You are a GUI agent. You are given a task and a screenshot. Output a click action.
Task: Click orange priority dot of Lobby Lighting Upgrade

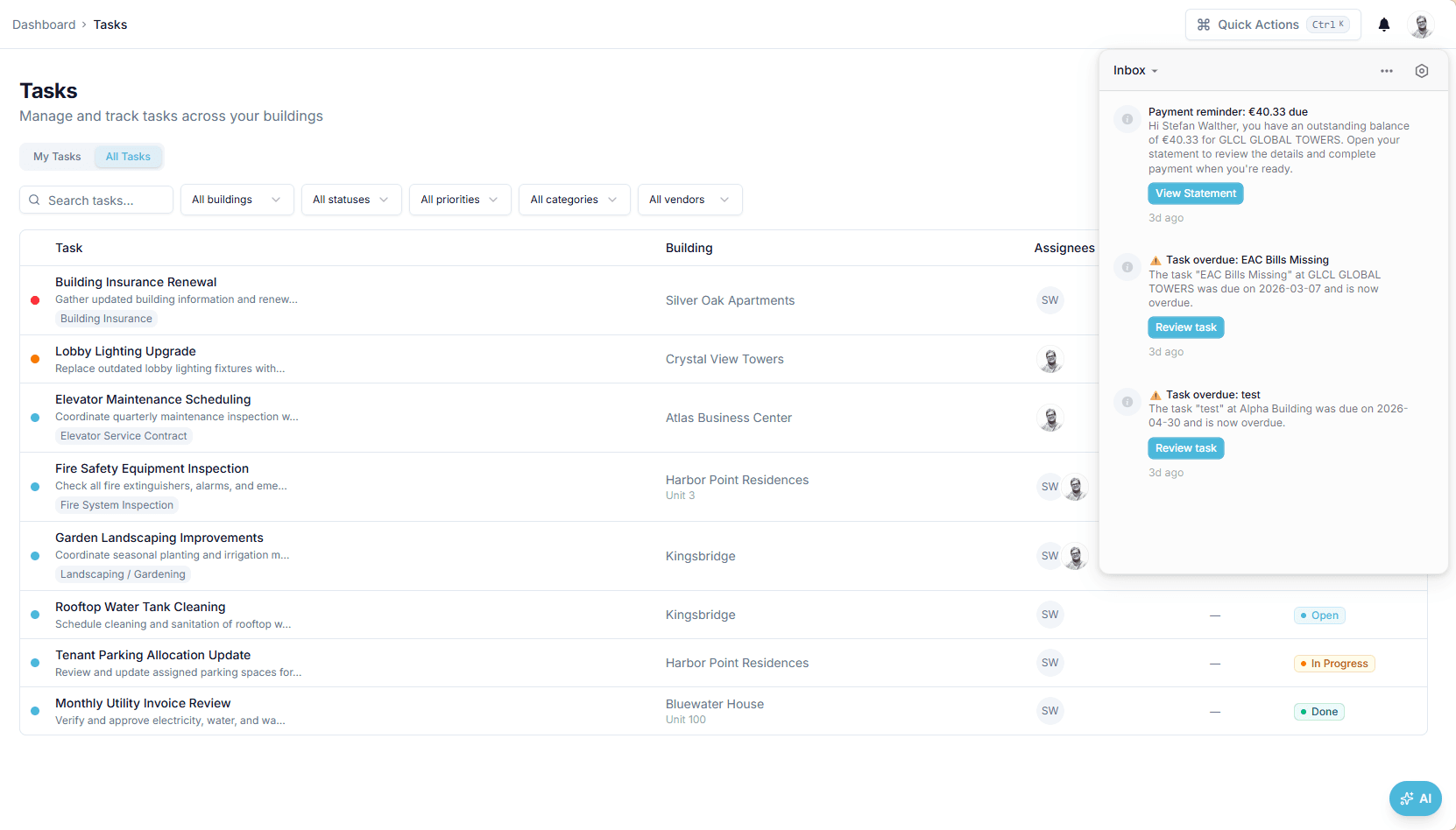click(35, 359)
